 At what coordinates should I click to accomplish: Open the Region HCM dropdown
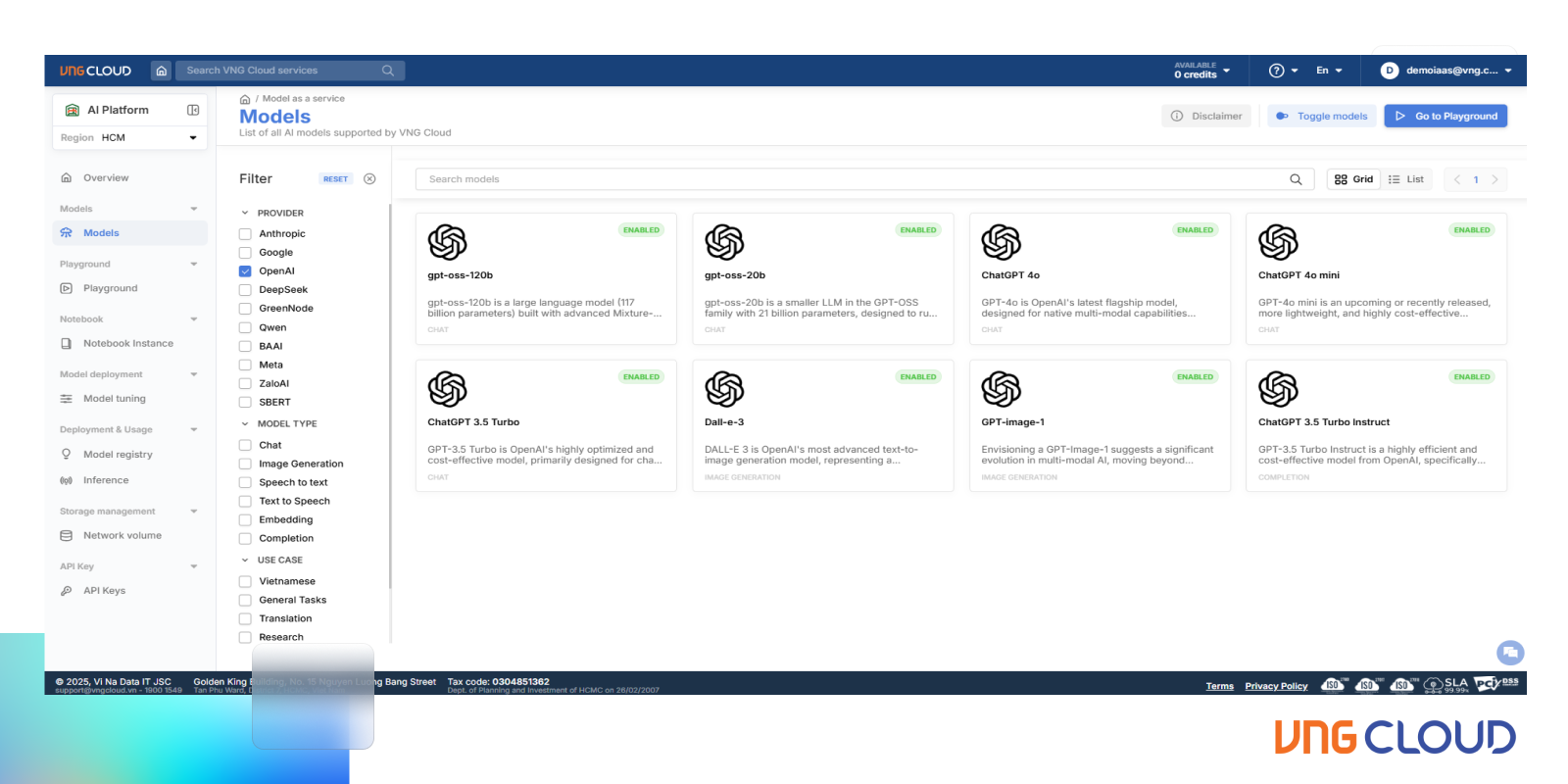(x=129, y=138)
